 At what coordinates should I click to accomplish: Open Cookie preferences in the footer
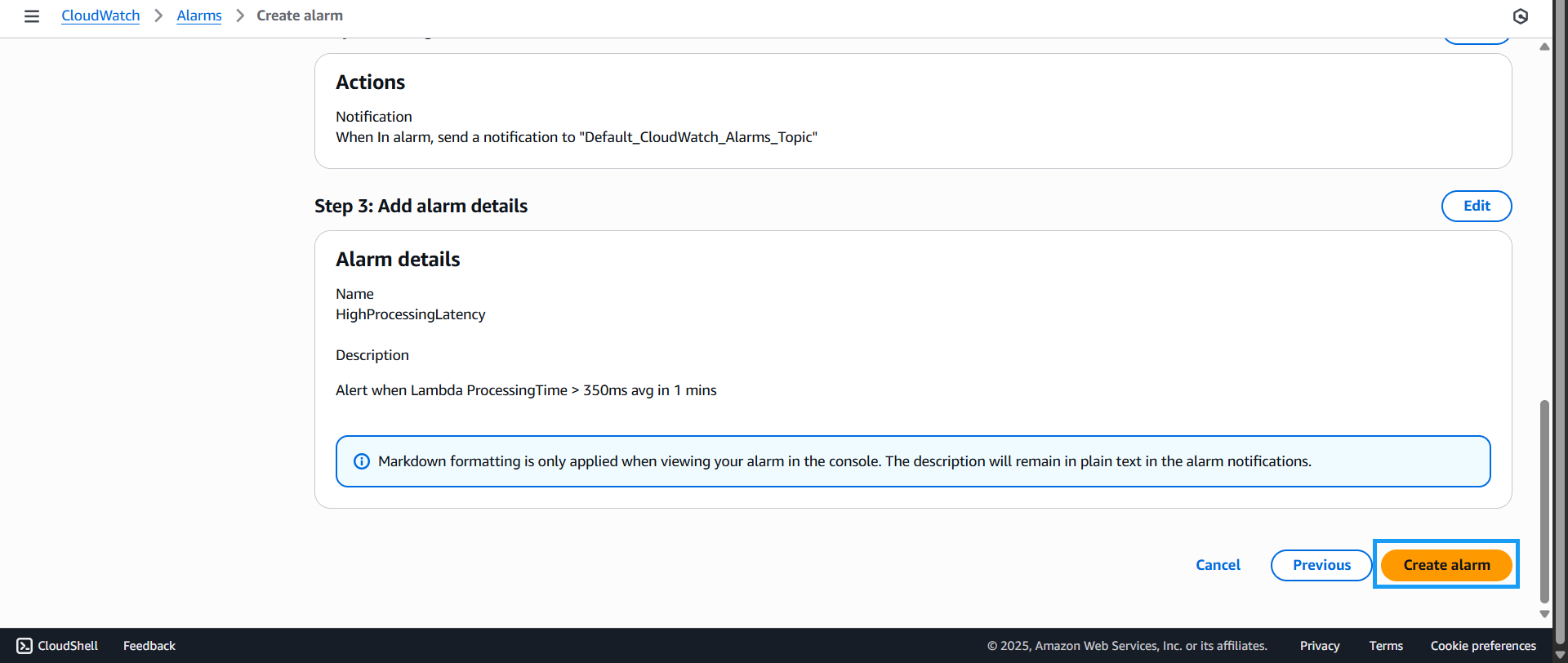[x=1483, y=646]
